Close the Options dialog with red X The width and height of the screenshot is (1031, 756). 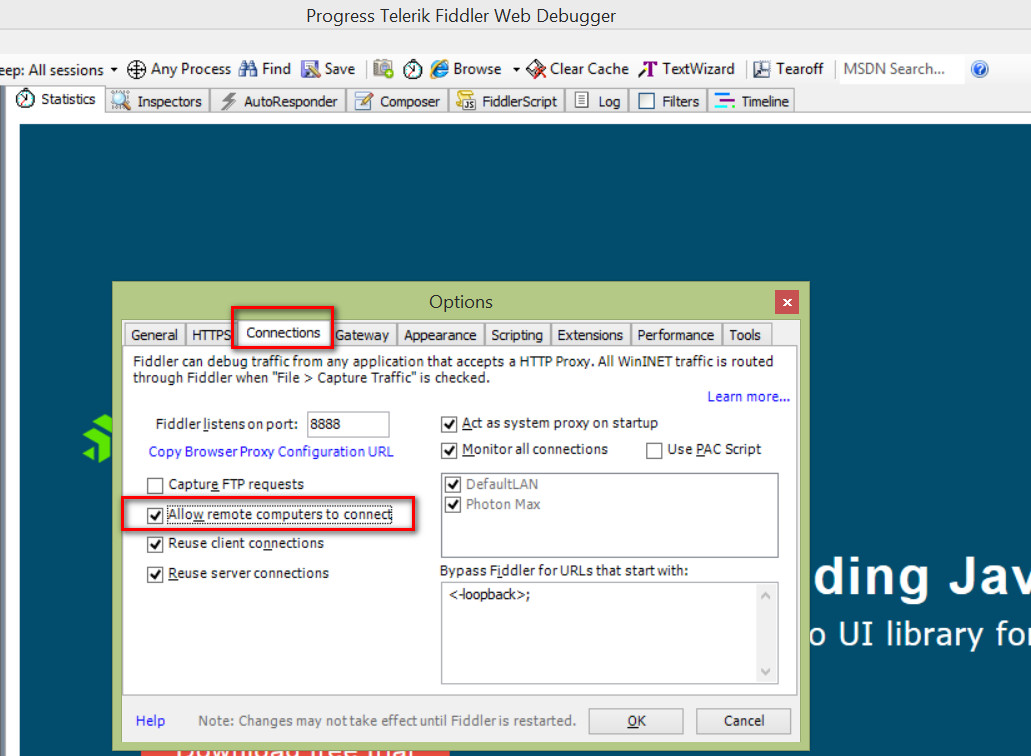[x=786, y=302]
